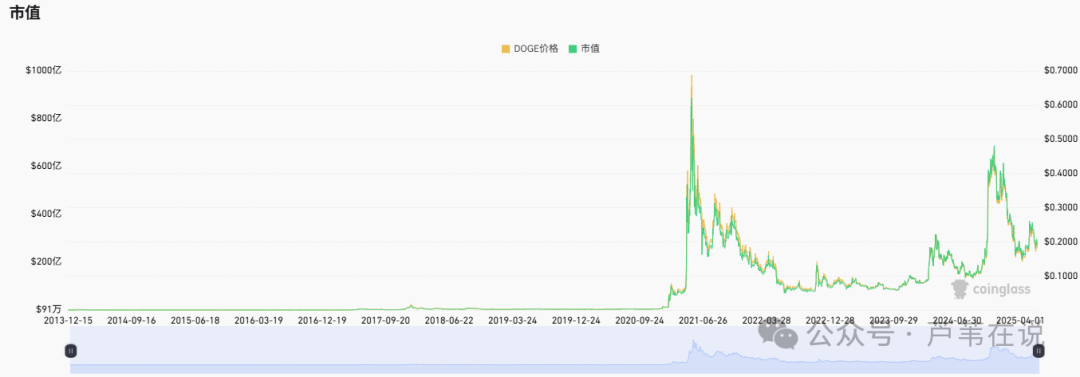
Task: Click the $400亿 axis label
Action: (46, 214)
